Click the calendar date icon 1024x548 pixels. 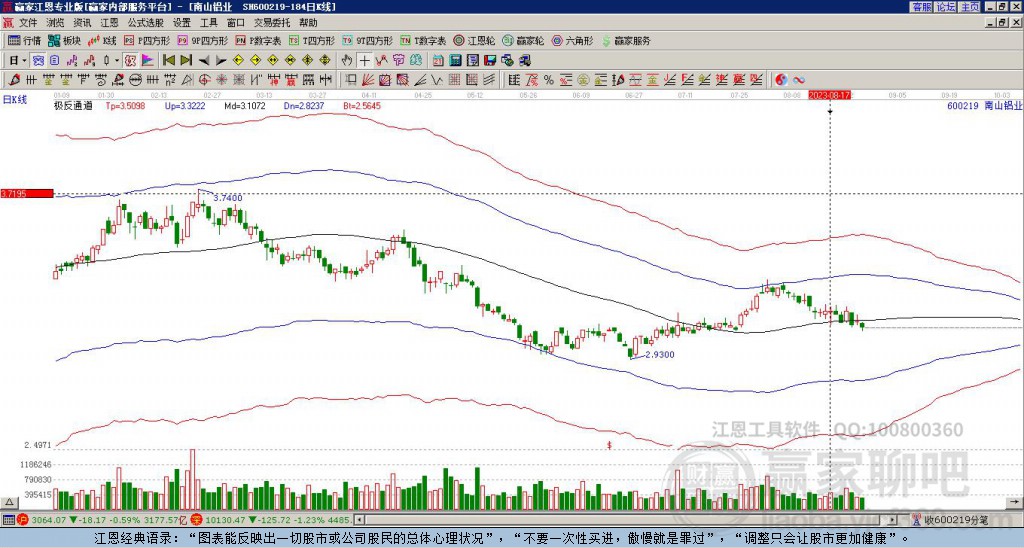(438, 61)
